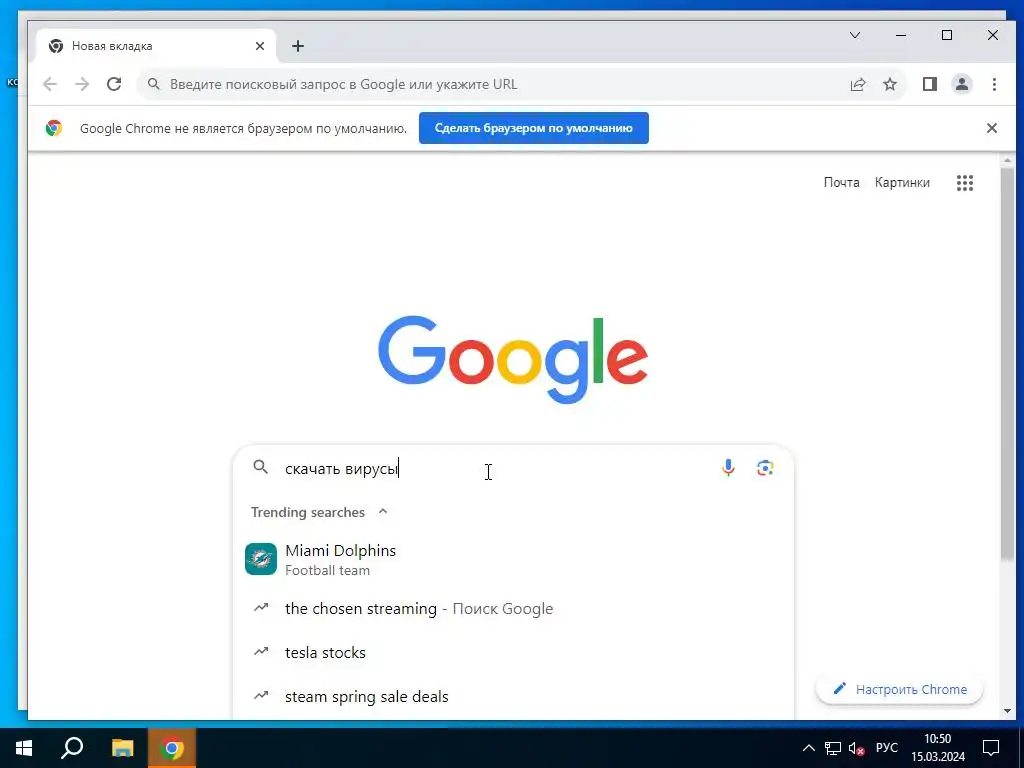The width and height of the screenshot is (1024, 768).
Task: Select steam spring sale deals suggestion
Action: tap(513, 696)
